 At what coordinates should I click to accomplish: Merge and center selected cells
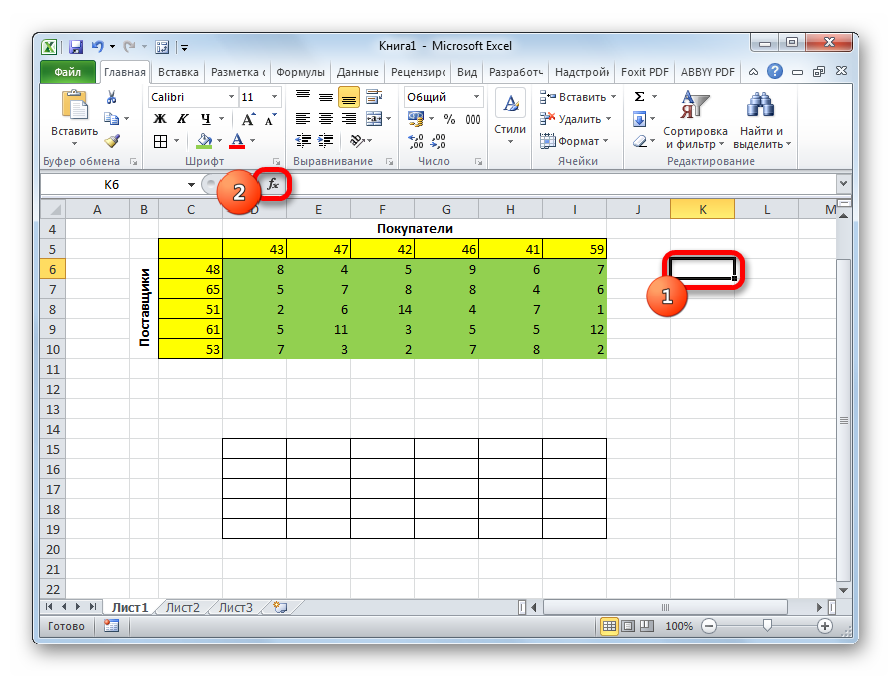374,119
